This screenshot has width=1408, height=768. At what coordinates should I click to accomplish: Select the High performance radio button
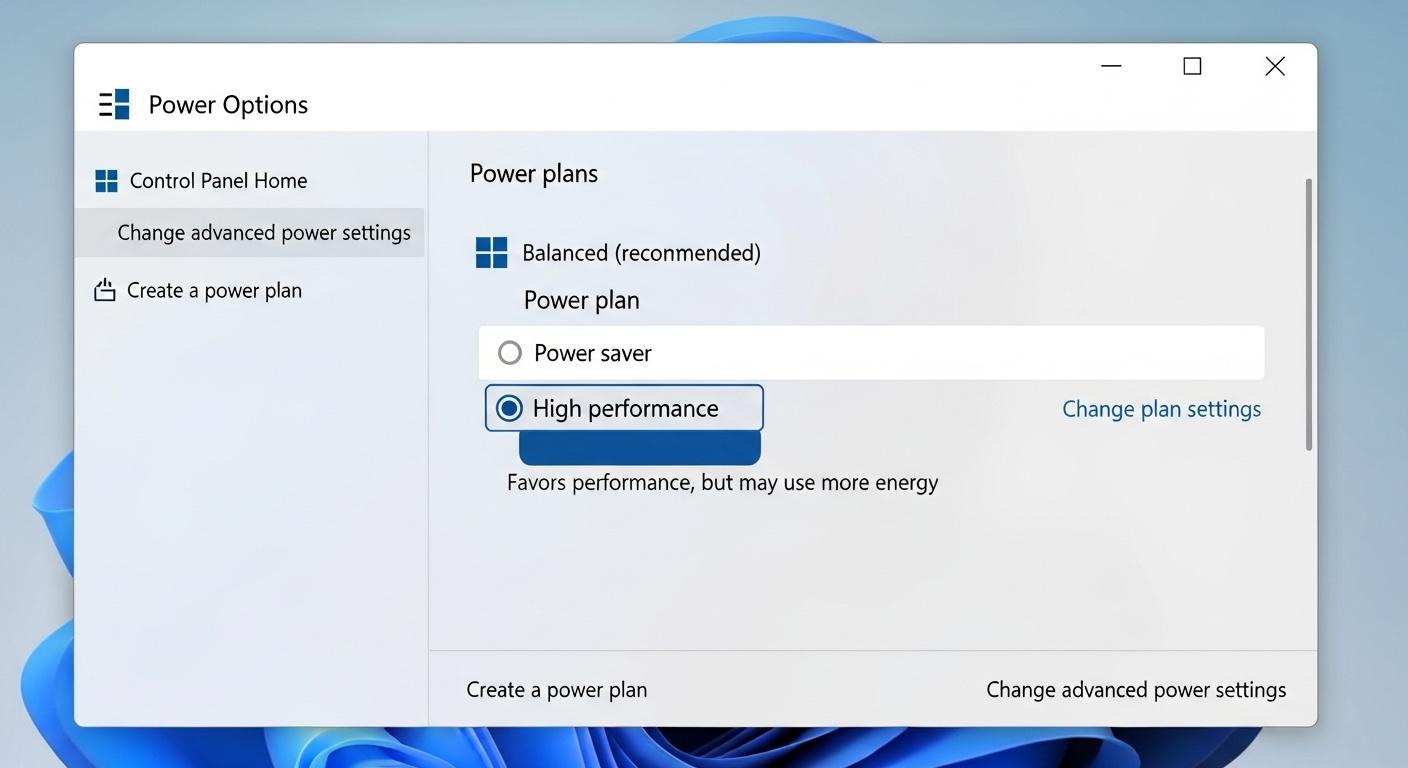click(x=510, y=408)
